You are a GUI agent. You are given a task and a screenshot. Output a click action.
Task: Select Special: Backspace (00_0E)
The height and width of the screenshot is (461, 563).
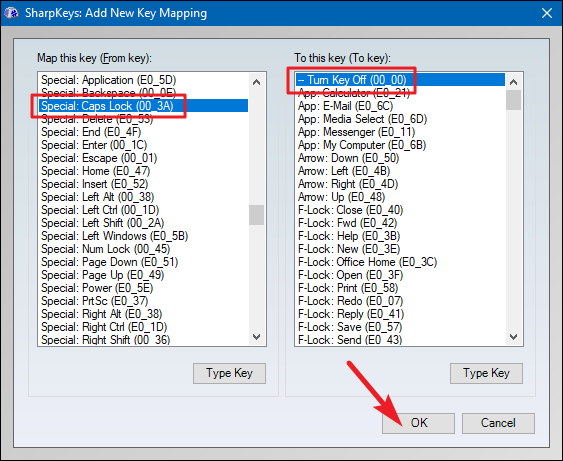tap(143, 93)
